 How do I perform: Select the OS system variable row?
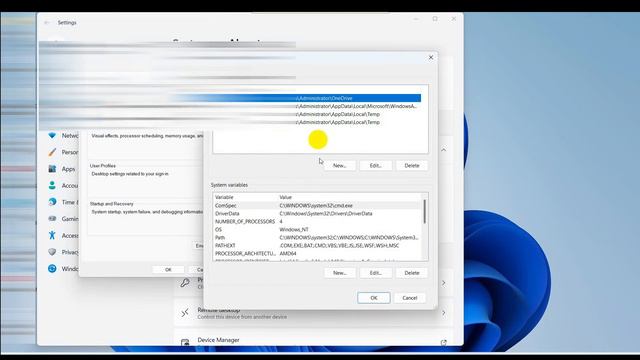(x=318, y=230)
